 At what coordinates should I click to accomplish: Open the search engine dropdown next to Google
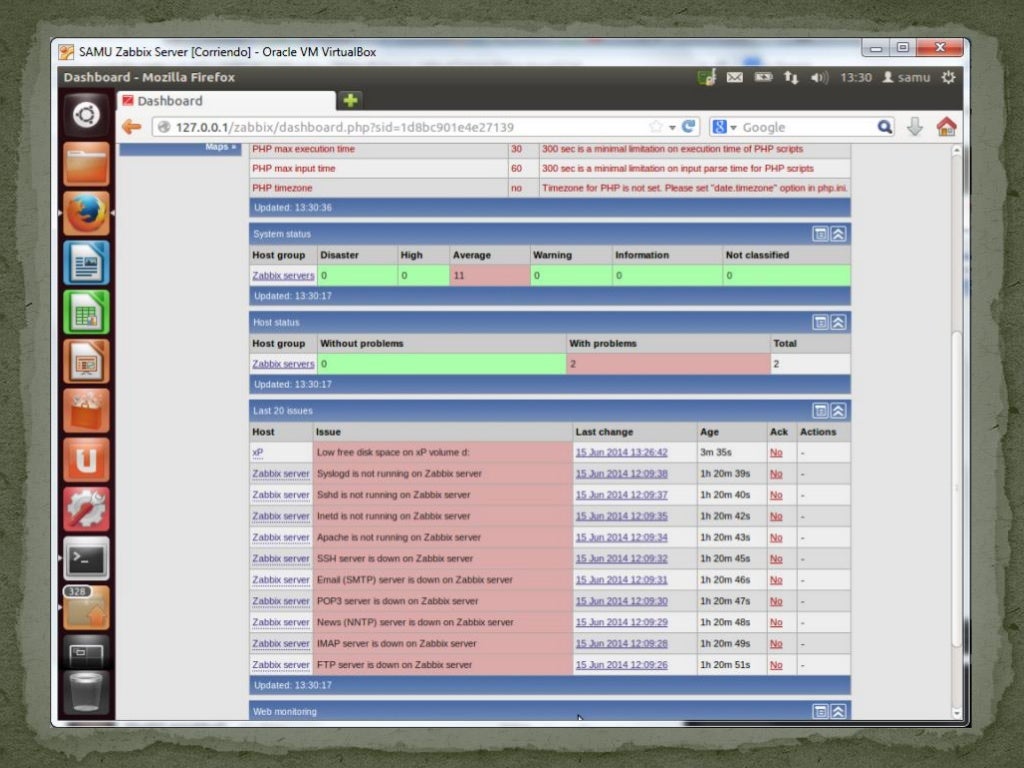pos(725,127)
